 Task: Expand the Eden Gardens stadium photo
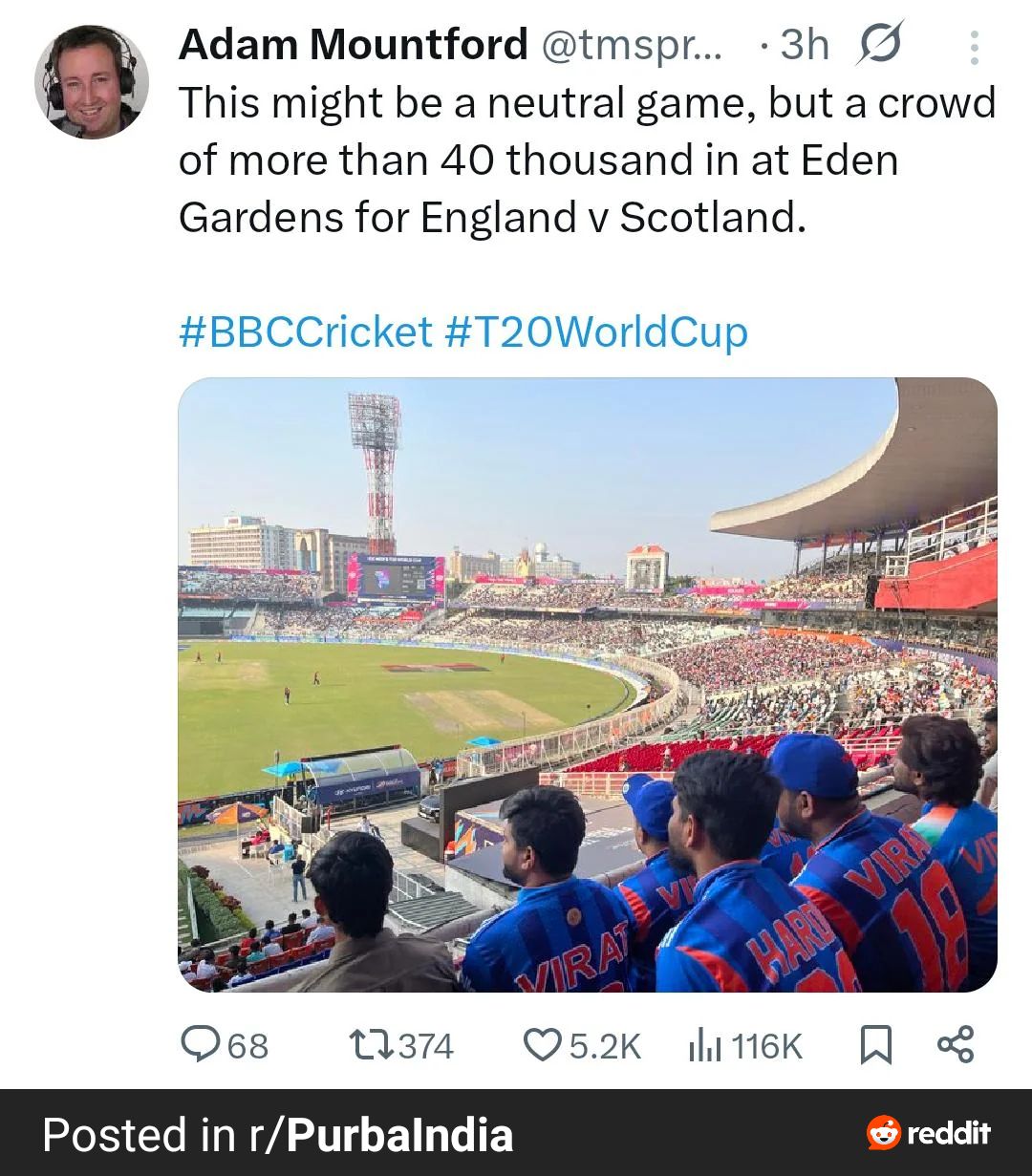587,684
